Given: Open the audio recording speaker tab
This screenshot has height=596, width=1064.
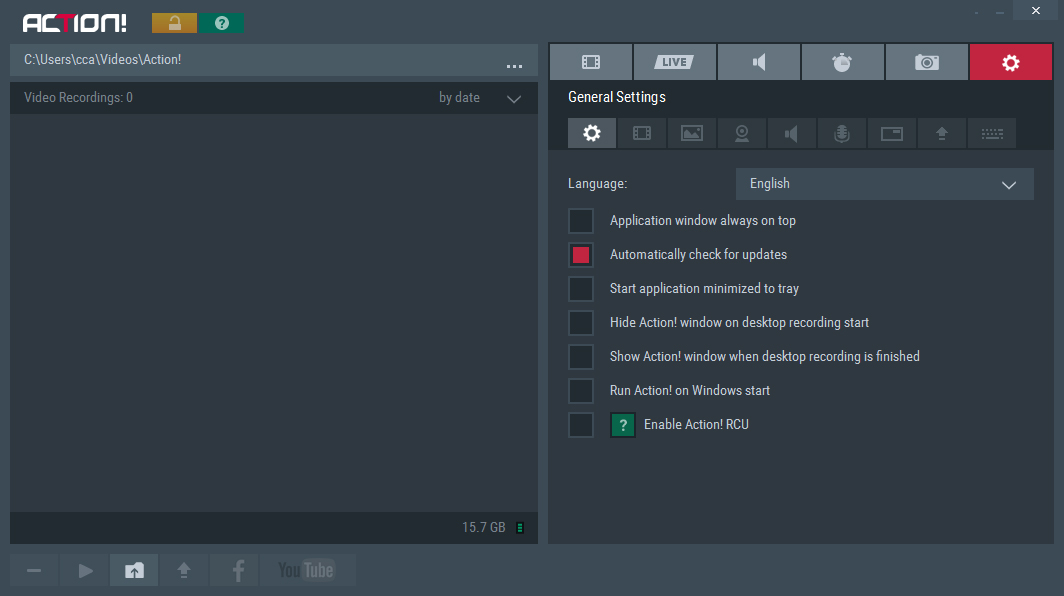Looking at the screenshot, I should pos(759,62).
